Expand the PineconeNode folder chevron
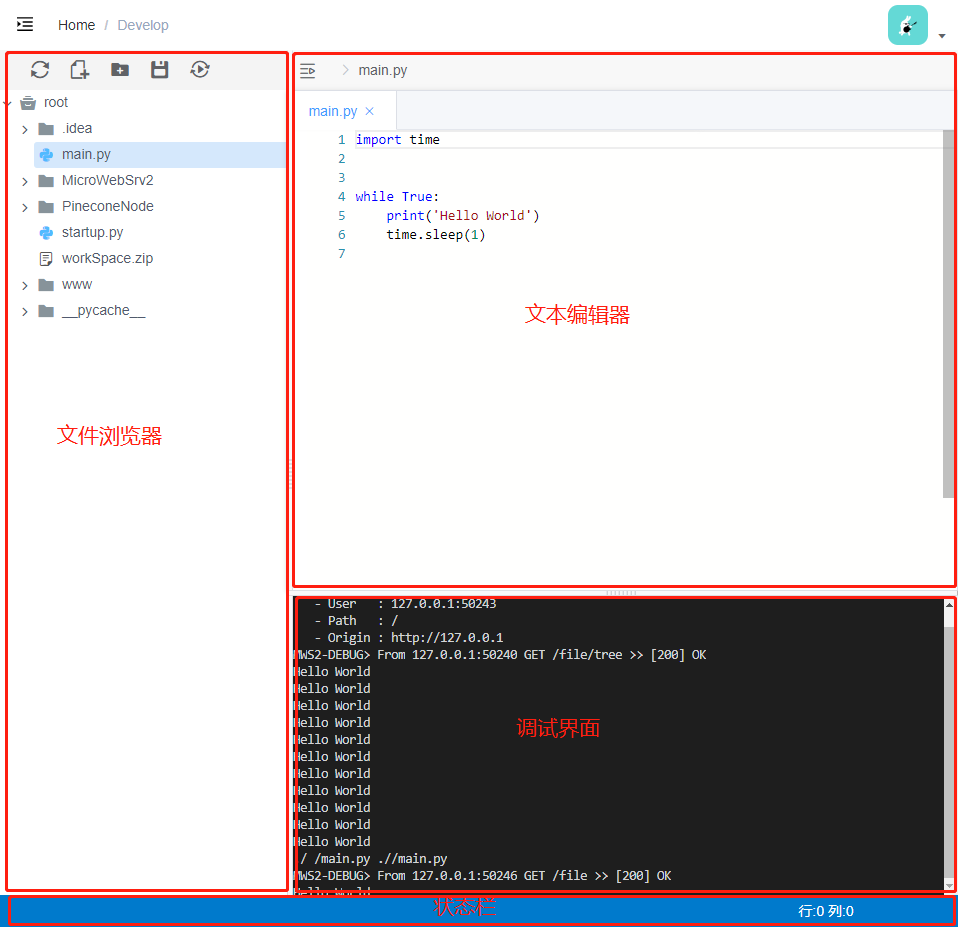The image size is (958, 927). coord(24,207)
